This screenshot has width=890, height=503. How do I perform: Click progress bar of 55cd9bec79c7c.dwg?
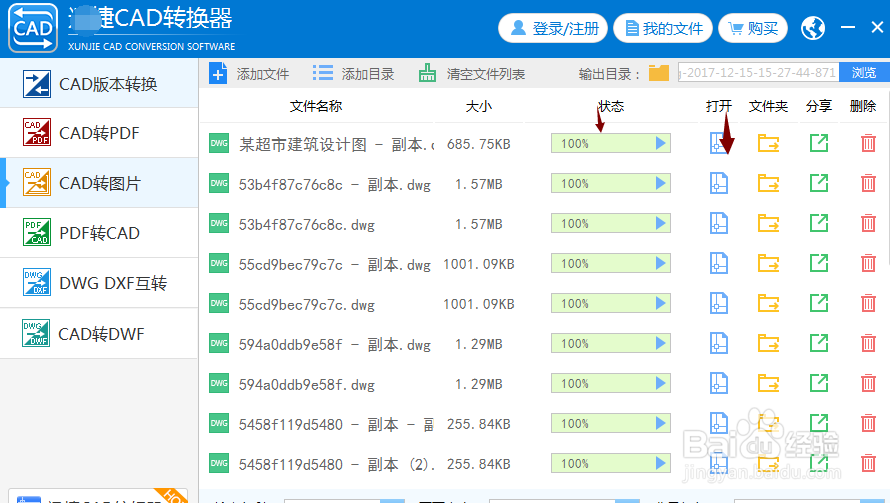(611, 303)
